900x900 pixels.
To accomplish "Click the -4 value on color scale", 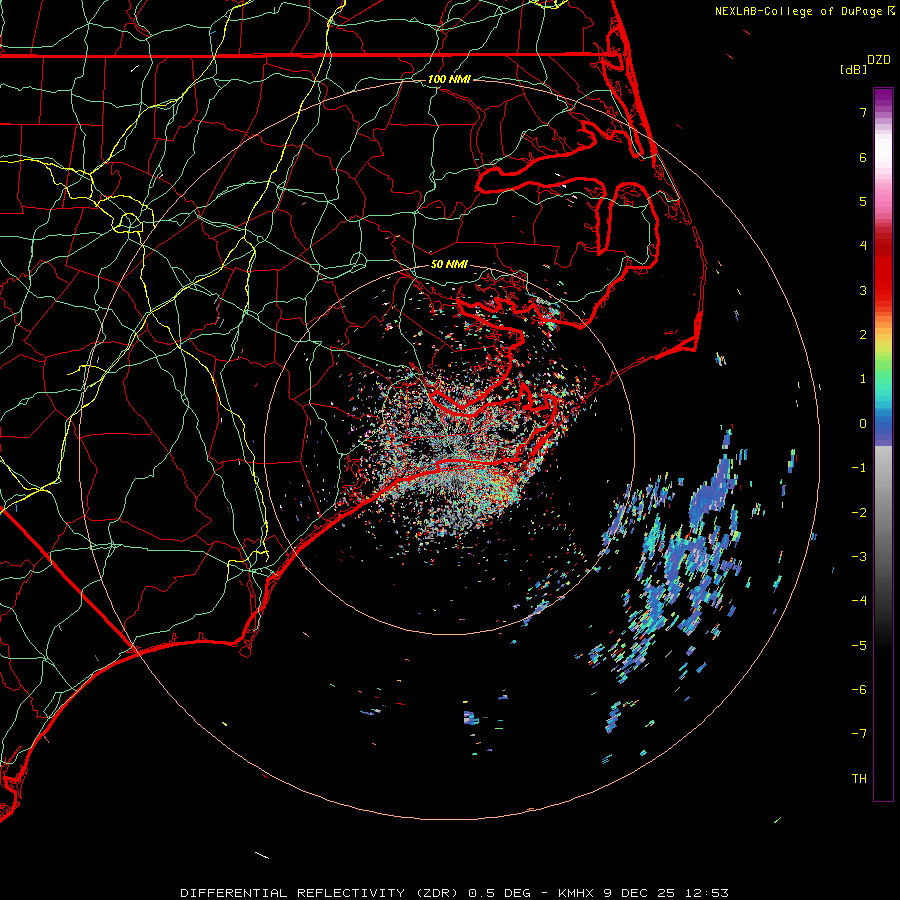I will tap(859, 600).
